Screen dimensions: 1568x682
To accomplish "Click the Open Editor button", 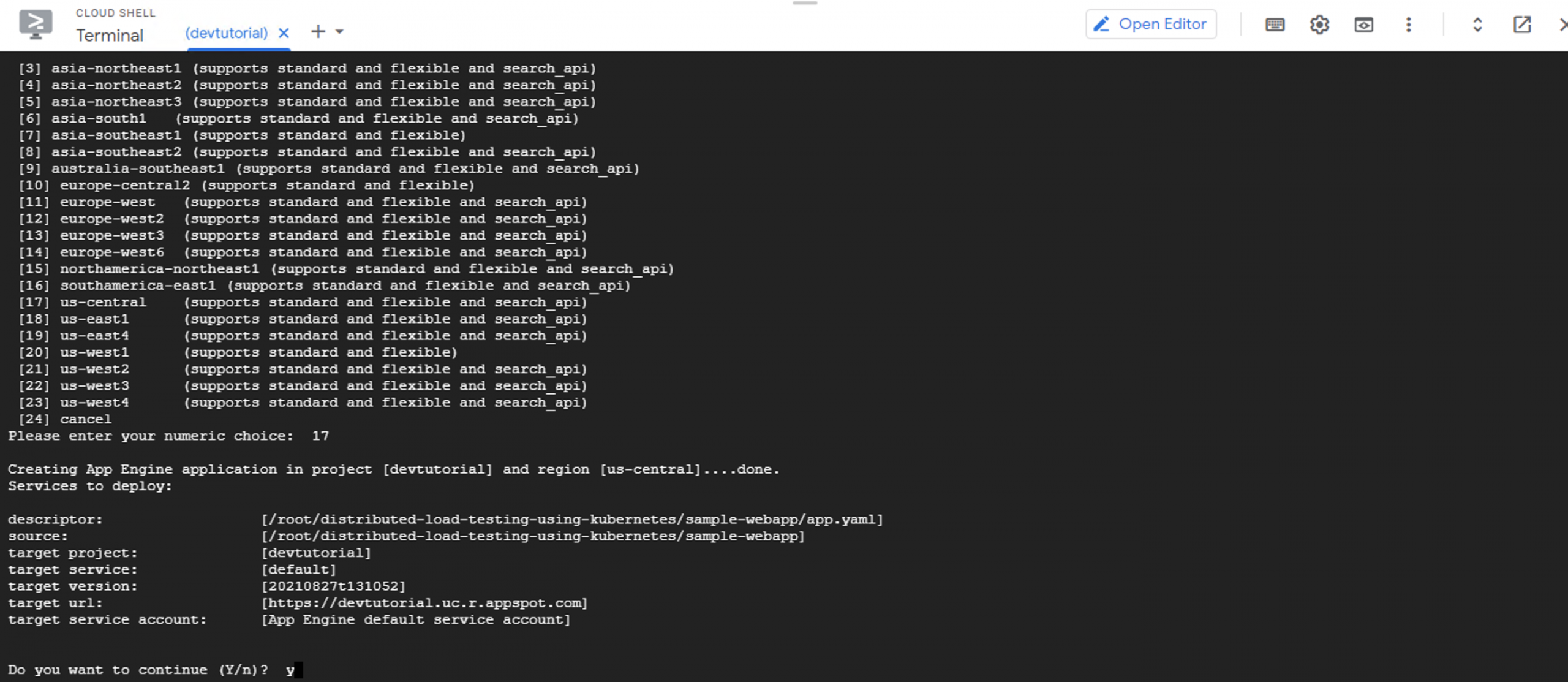I will [1151, 24].
